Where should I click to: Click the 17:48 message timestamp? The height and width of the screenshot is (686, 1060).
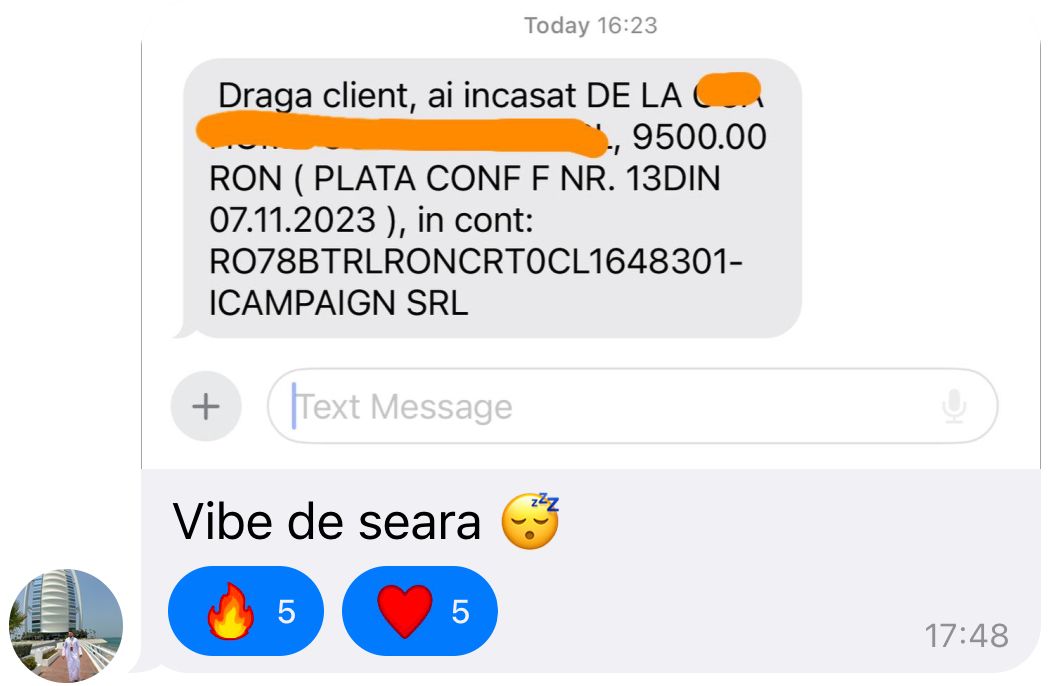coord(966,636)
